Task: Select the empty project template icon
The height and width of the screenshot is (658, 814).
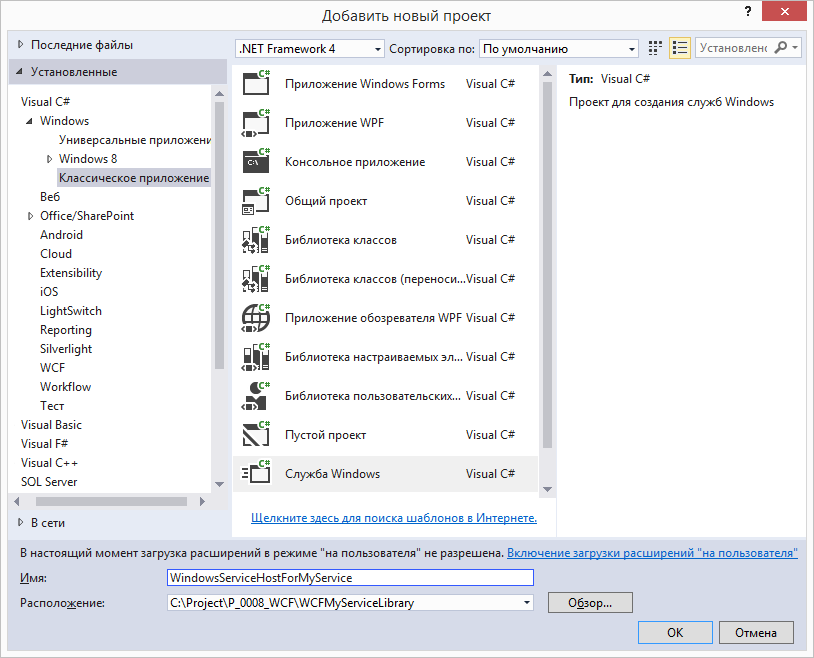Action: [256, 435]
